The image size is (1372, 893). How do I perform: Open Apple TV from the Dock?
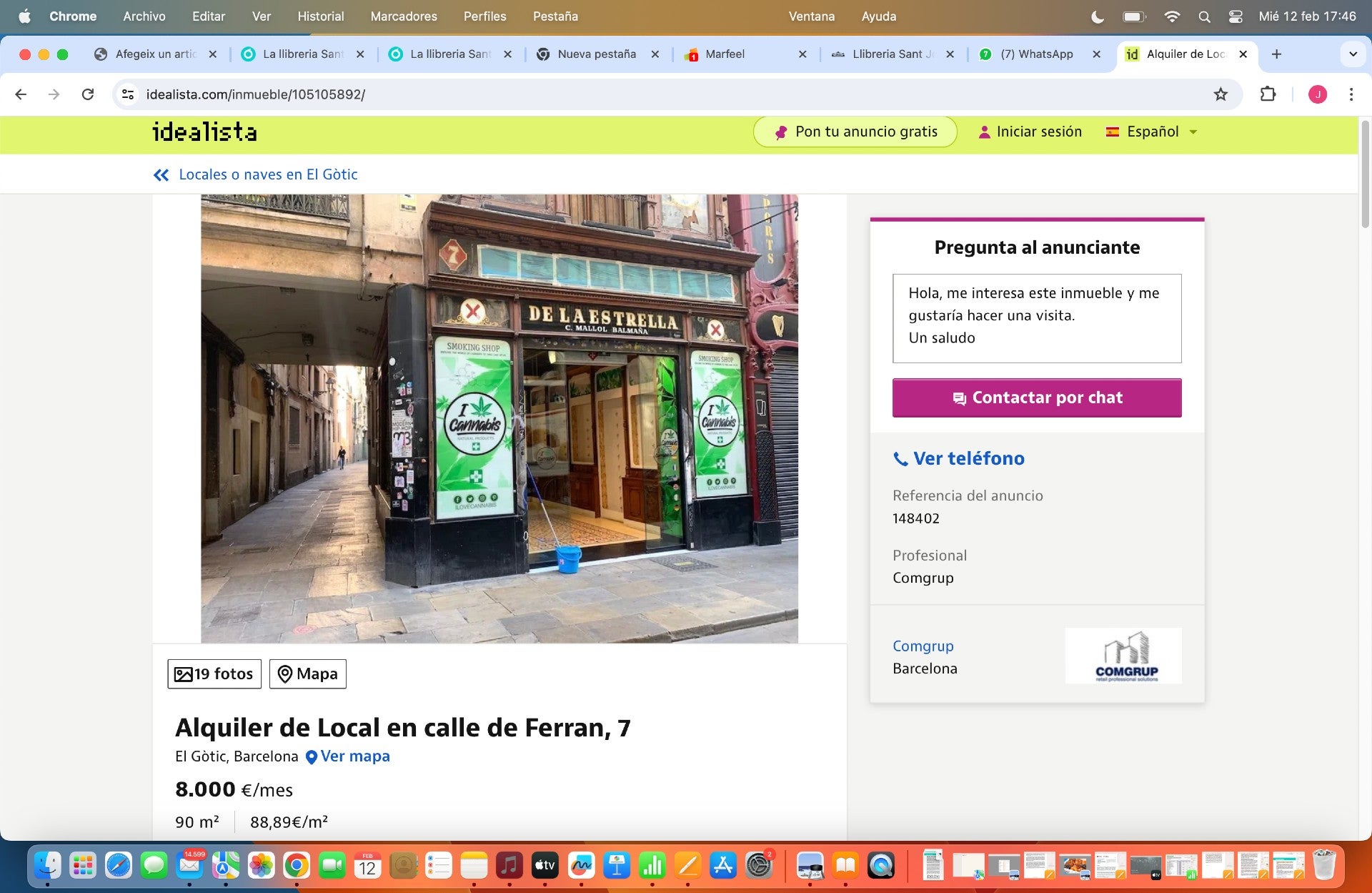pyautogui.click(x=545, y=866)
